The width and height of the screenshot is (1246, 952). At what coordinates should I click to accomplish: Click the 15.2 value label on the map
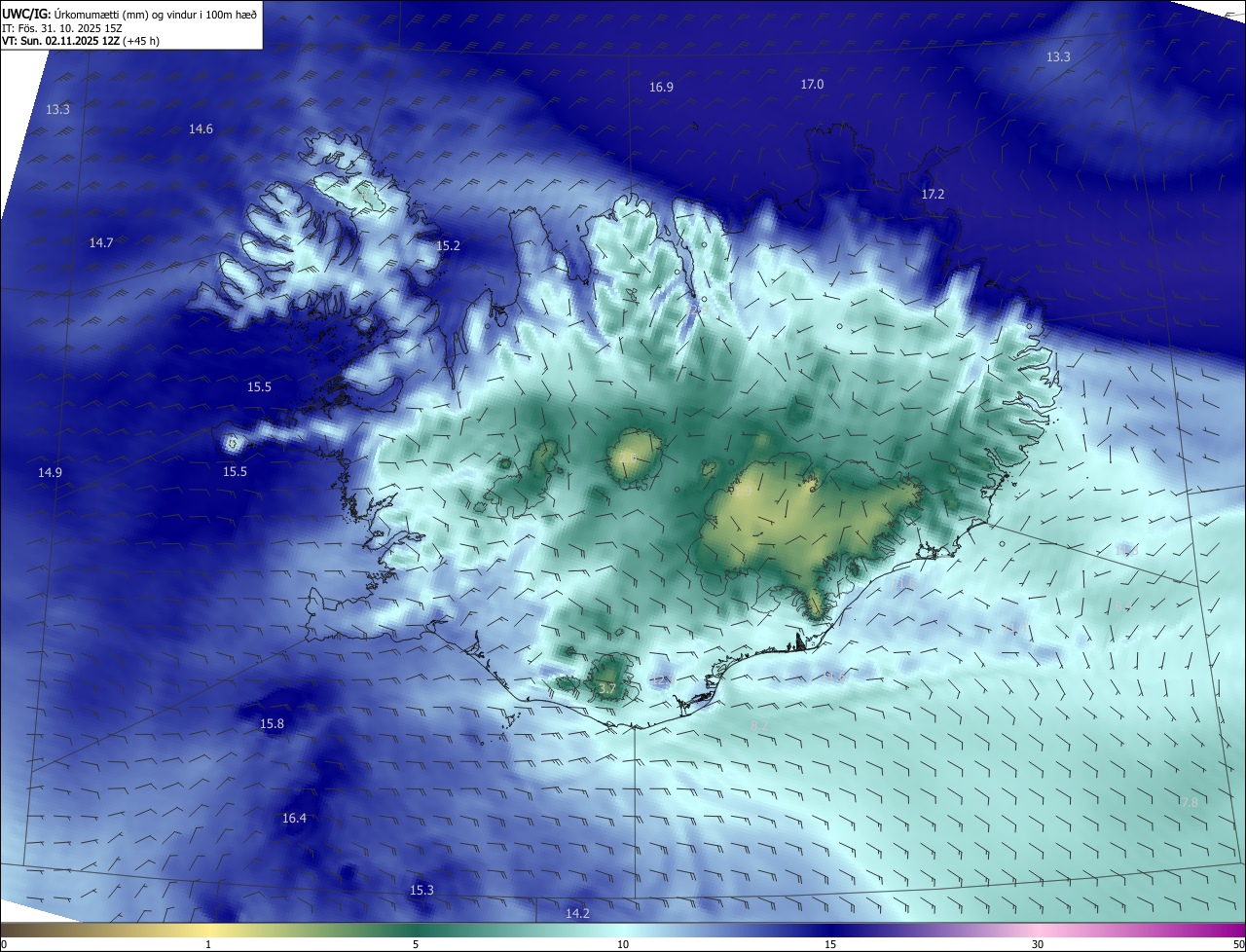[448, 245]
